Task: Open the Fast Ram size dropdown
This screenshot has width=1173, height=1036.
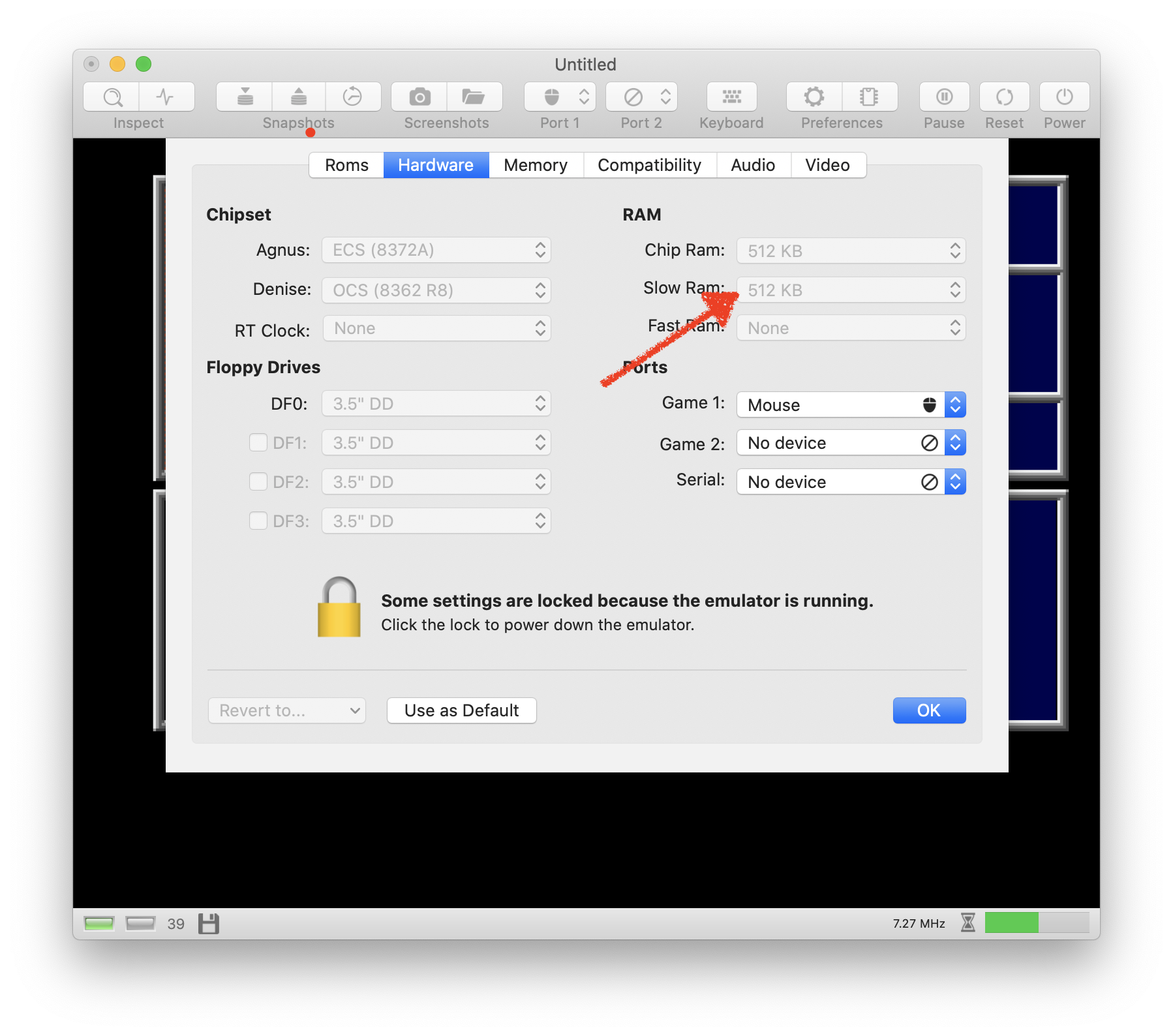Action: point(851,328)
